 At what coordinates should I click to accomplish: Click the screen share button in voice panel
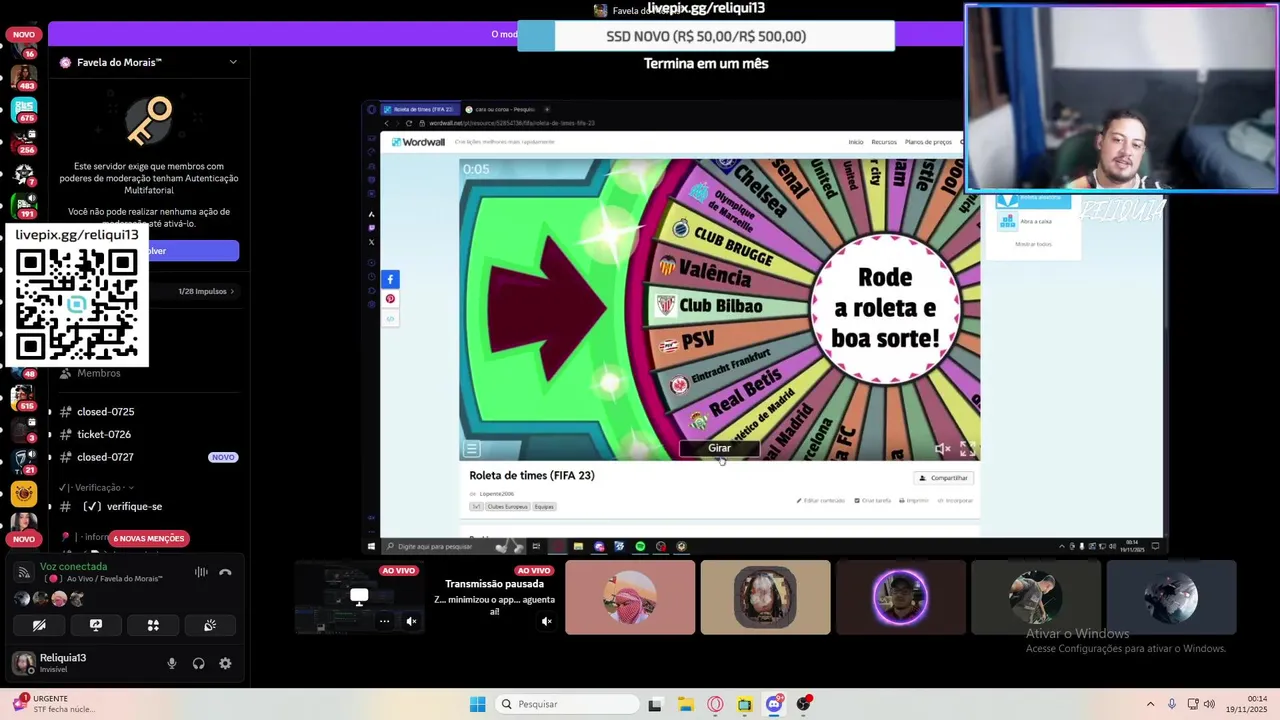pos(96,625)
